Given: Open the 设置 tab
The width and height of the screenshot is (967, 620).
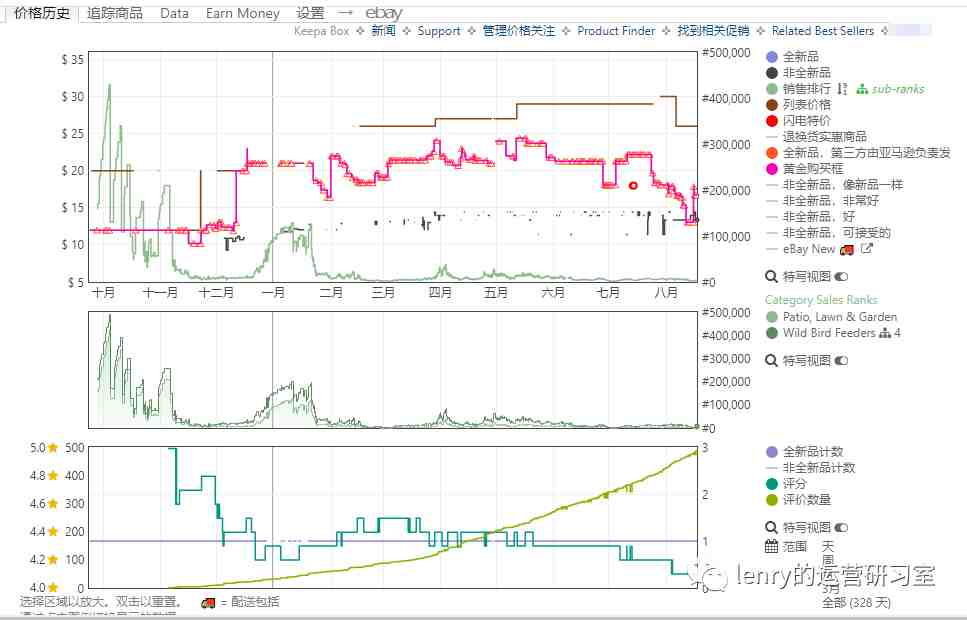Looking at the screenshot, I should pyautogui.click(x=310, y=13).
